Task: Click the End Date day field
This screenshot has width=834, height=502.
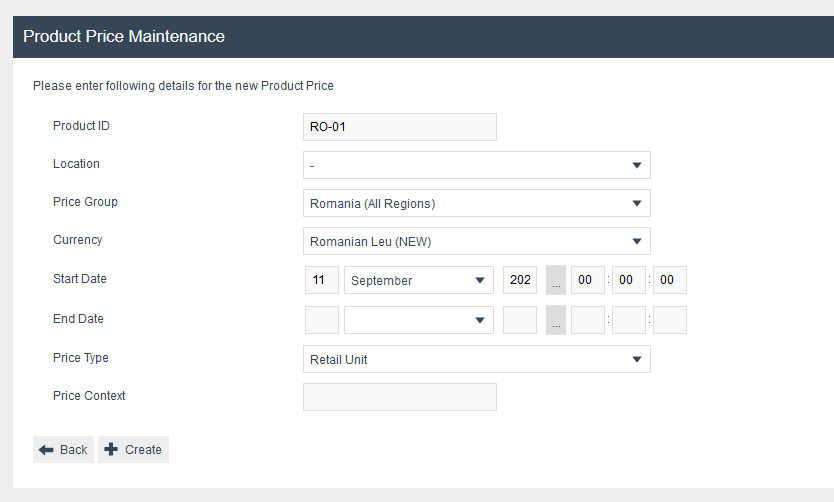Action: click(321, 320)
